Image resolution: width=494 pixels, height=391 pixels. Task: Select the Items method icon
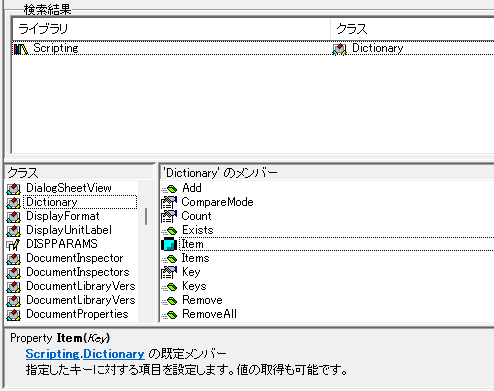click(169, 259)
